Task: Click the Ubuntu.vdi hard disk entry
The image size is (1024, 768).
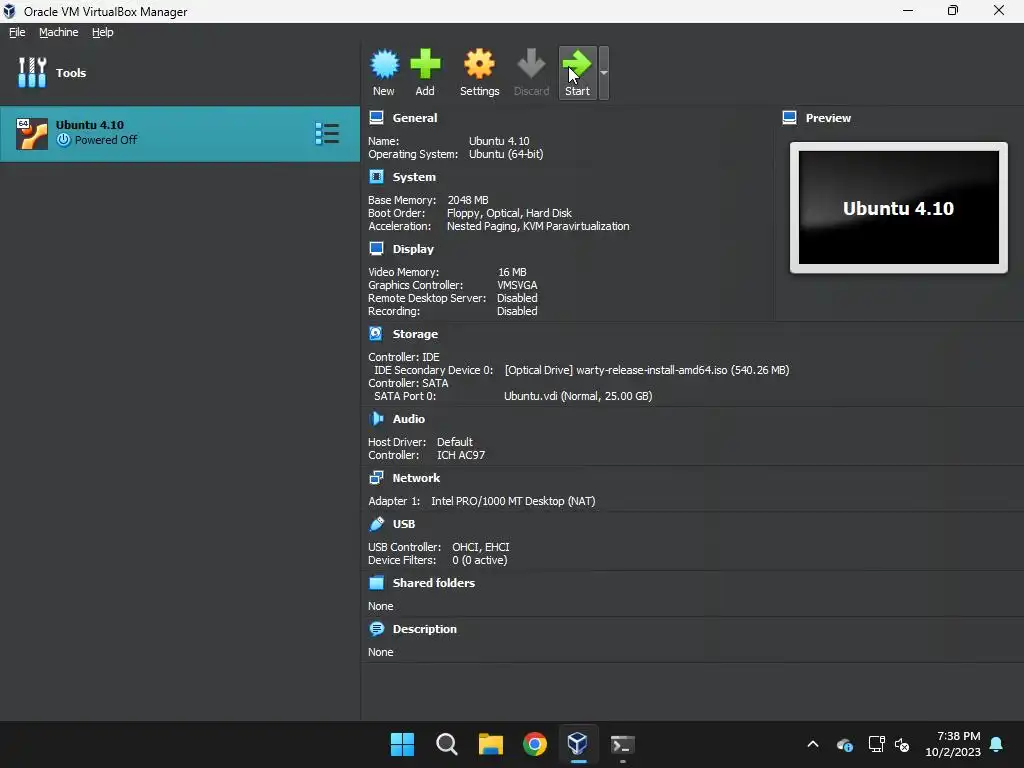Action: pos(578,396)
